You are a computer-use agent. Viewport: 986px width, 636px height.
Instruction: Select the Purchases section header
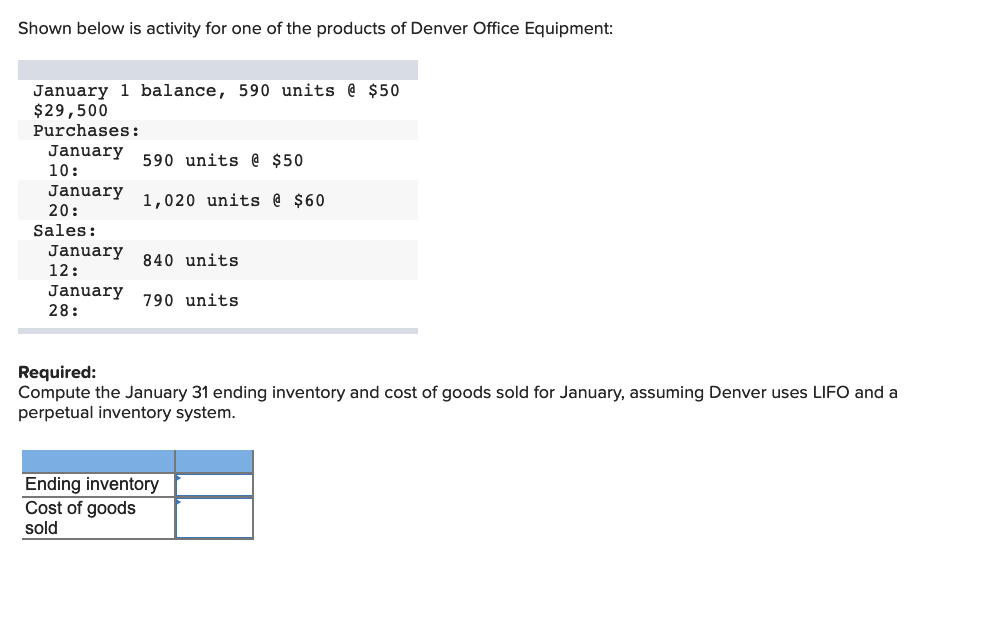point(87,130)
